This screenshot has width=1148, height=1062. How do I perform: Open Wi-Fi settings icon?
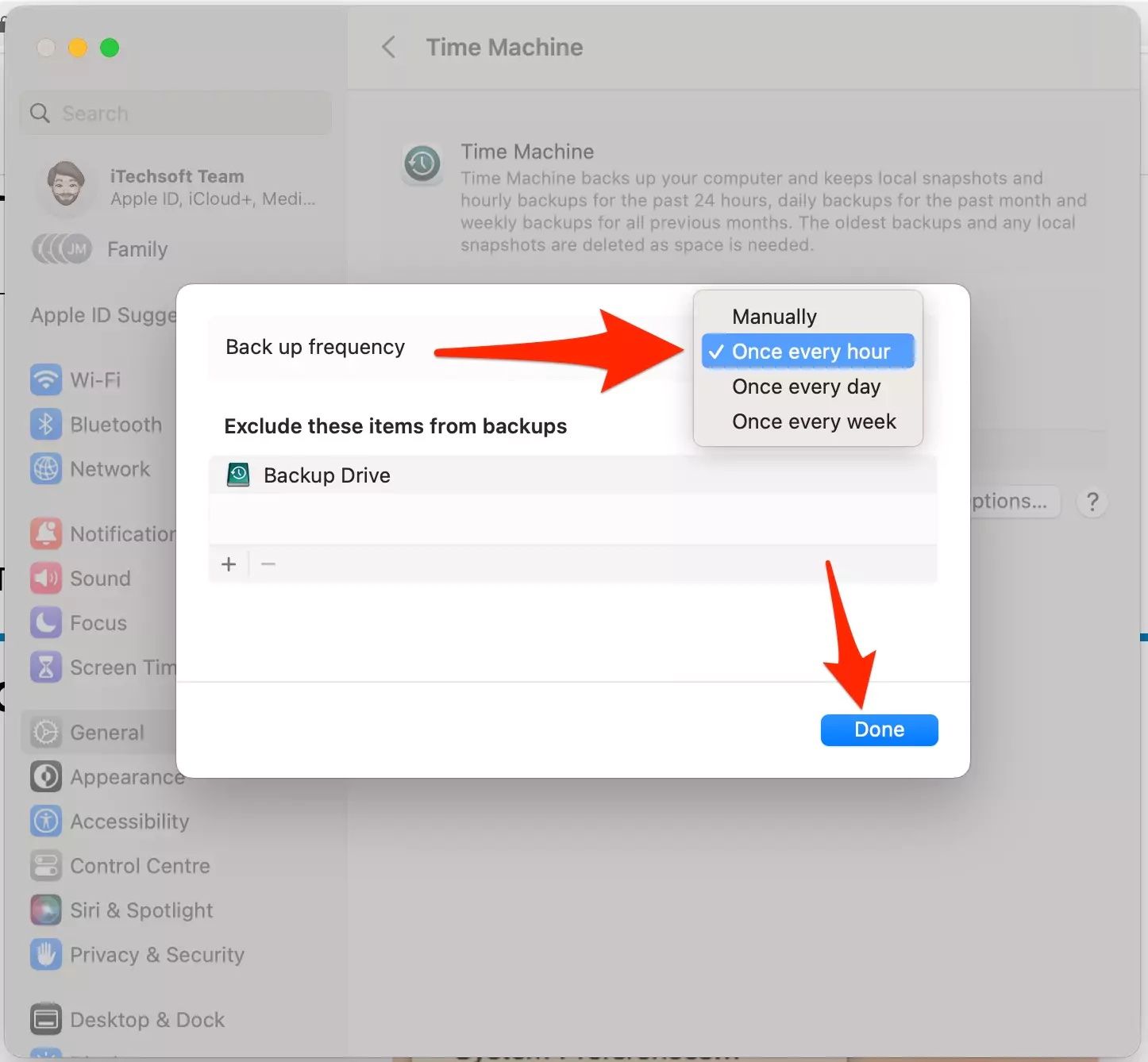click(46, 379)
